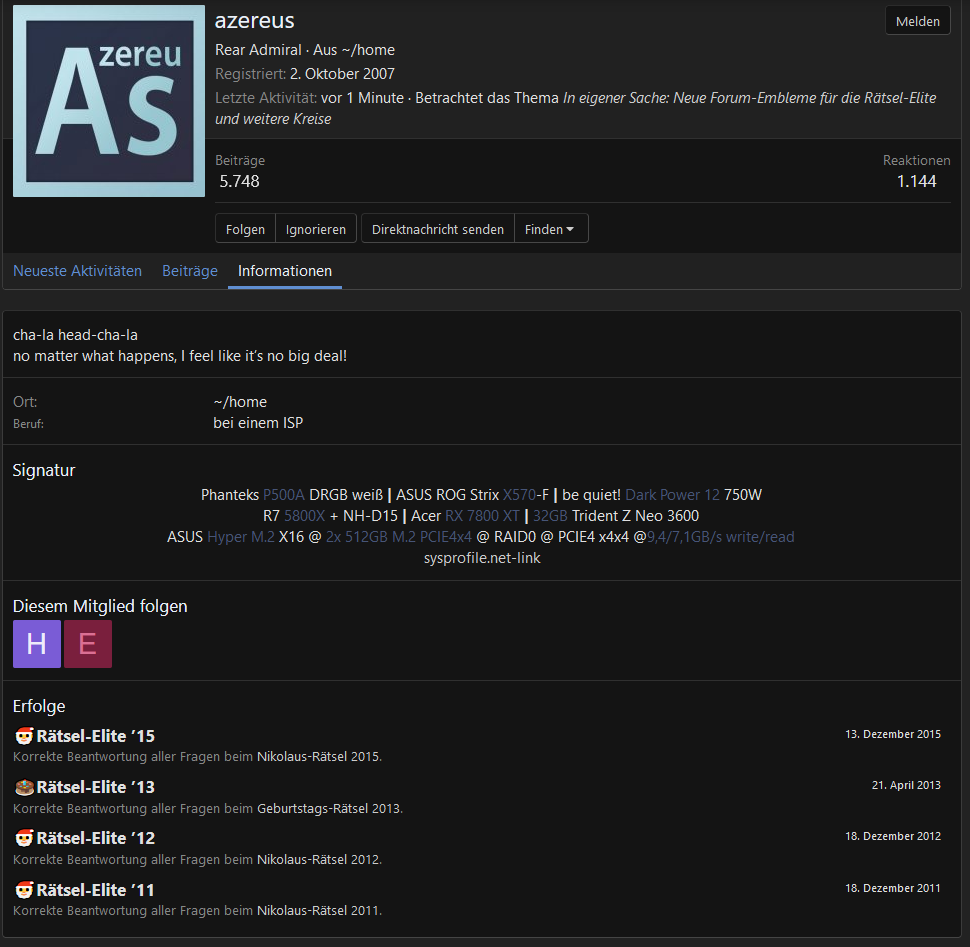Image resolution: width=970 pixels, height=947 pixels.
Task: Open the Nikolaus-Rätsel 2015 link
Action: [x=318, y=756]
